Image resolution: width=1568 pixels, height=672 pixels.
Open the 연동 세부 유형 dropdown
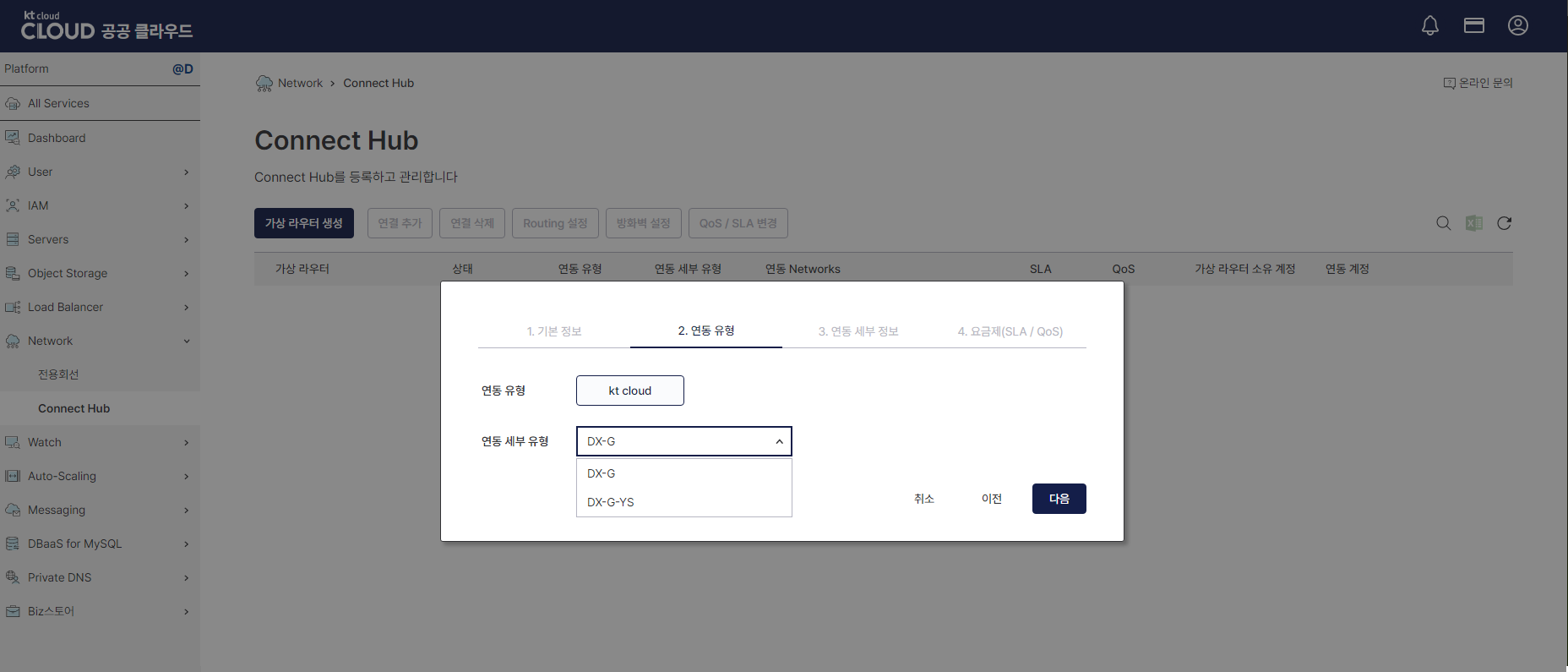[x=684, y=441]
